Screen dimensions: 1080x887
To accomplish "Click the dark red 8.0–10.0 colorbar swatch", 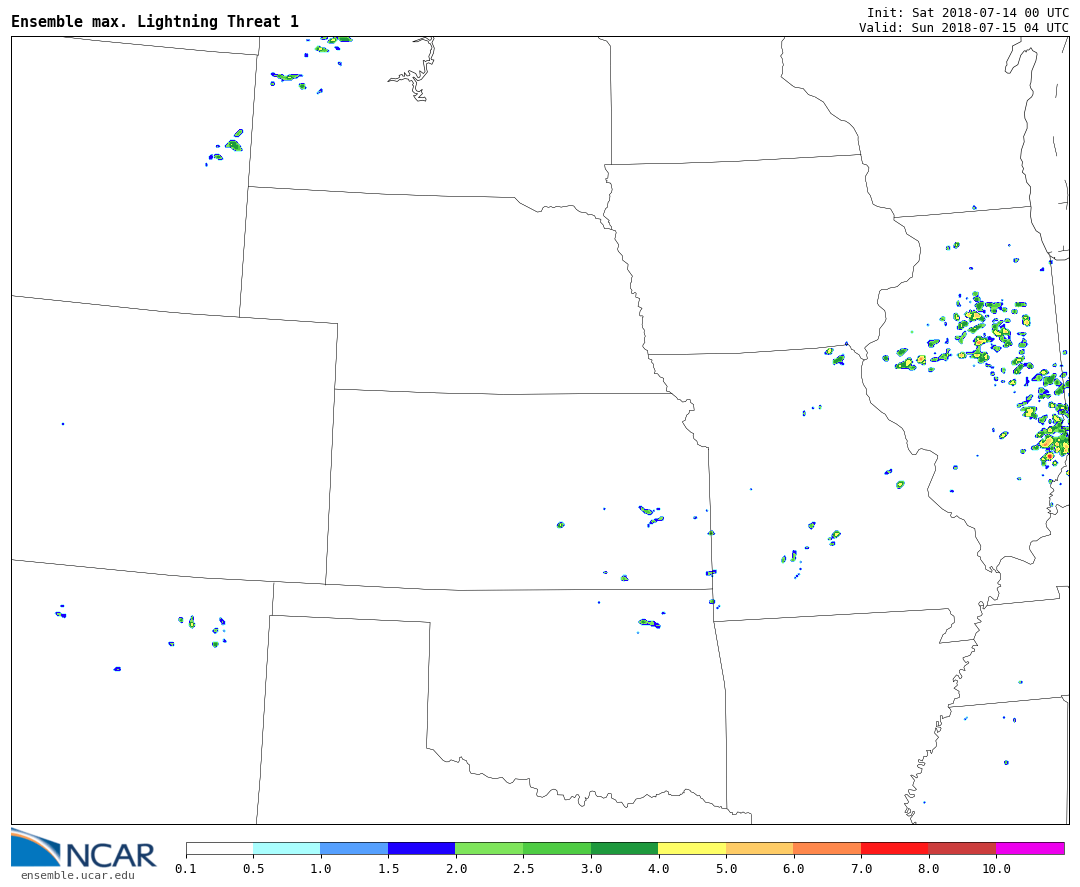I will tap(961, 848).
